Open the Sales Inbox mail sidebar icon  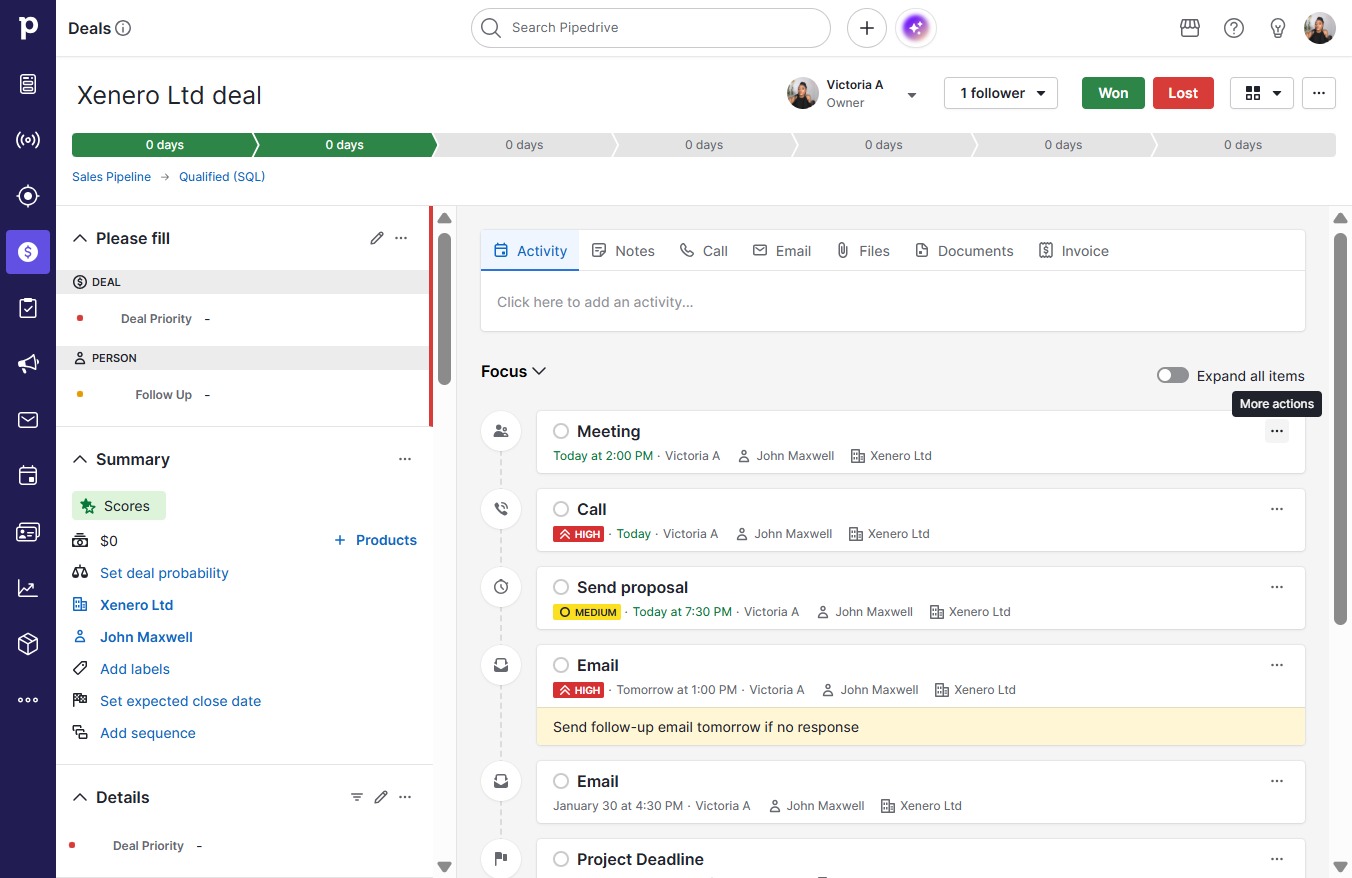[x=28, y=420]
